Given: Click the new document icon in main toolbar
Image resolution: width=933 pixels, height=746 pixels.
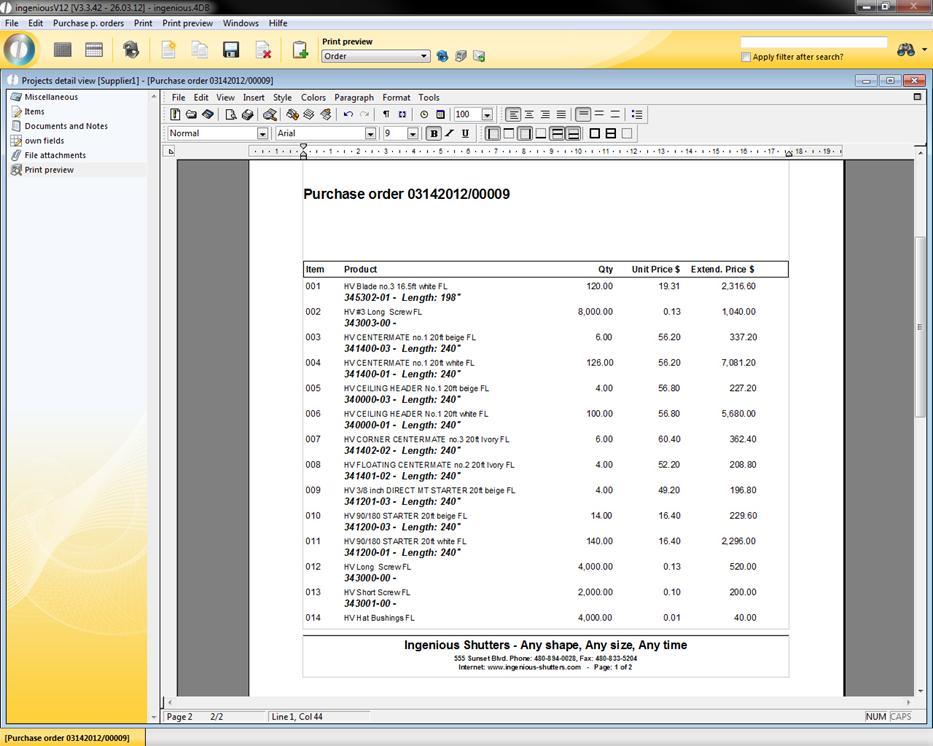Looking at the screenshot, I should [169, 50].
